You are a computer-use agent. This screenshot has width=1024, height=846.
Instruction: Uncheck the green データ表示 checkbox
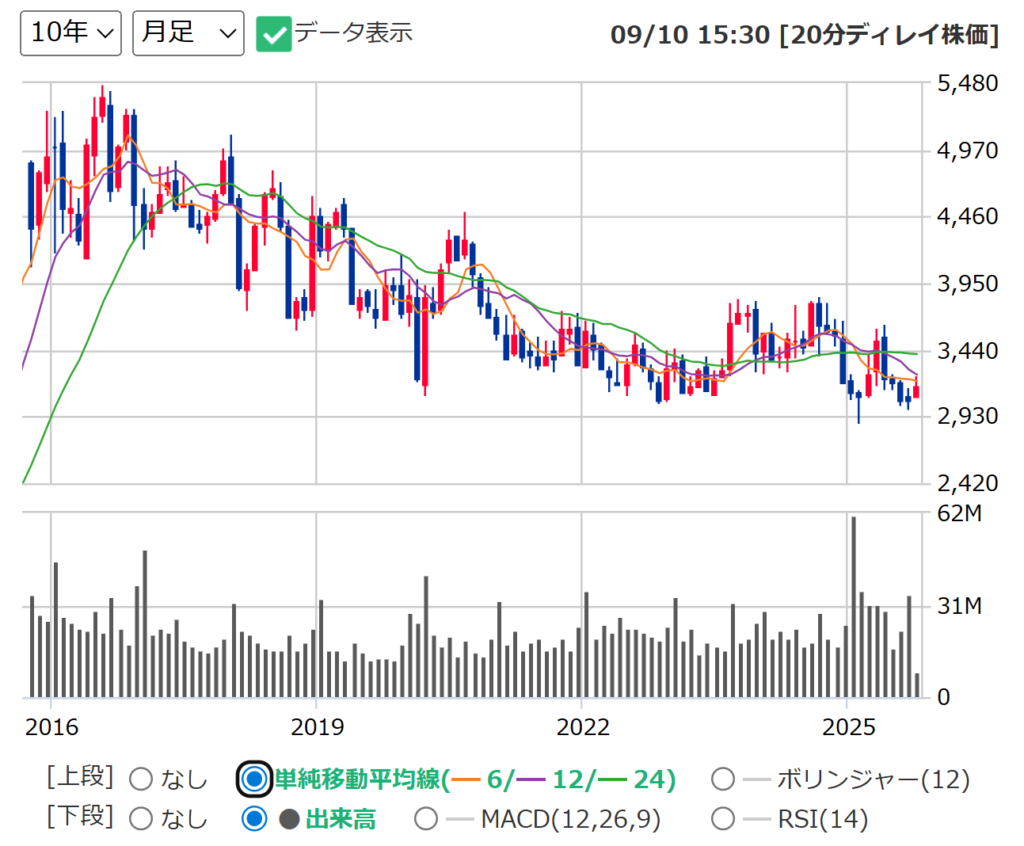[x=273, y=33]
